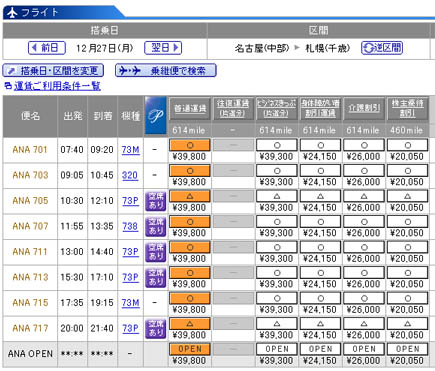Image resolution: width=435 pixels, height=371 pixels.
Task: Open aircraft type 73P link for ANA 711
Action: point(130,252)
